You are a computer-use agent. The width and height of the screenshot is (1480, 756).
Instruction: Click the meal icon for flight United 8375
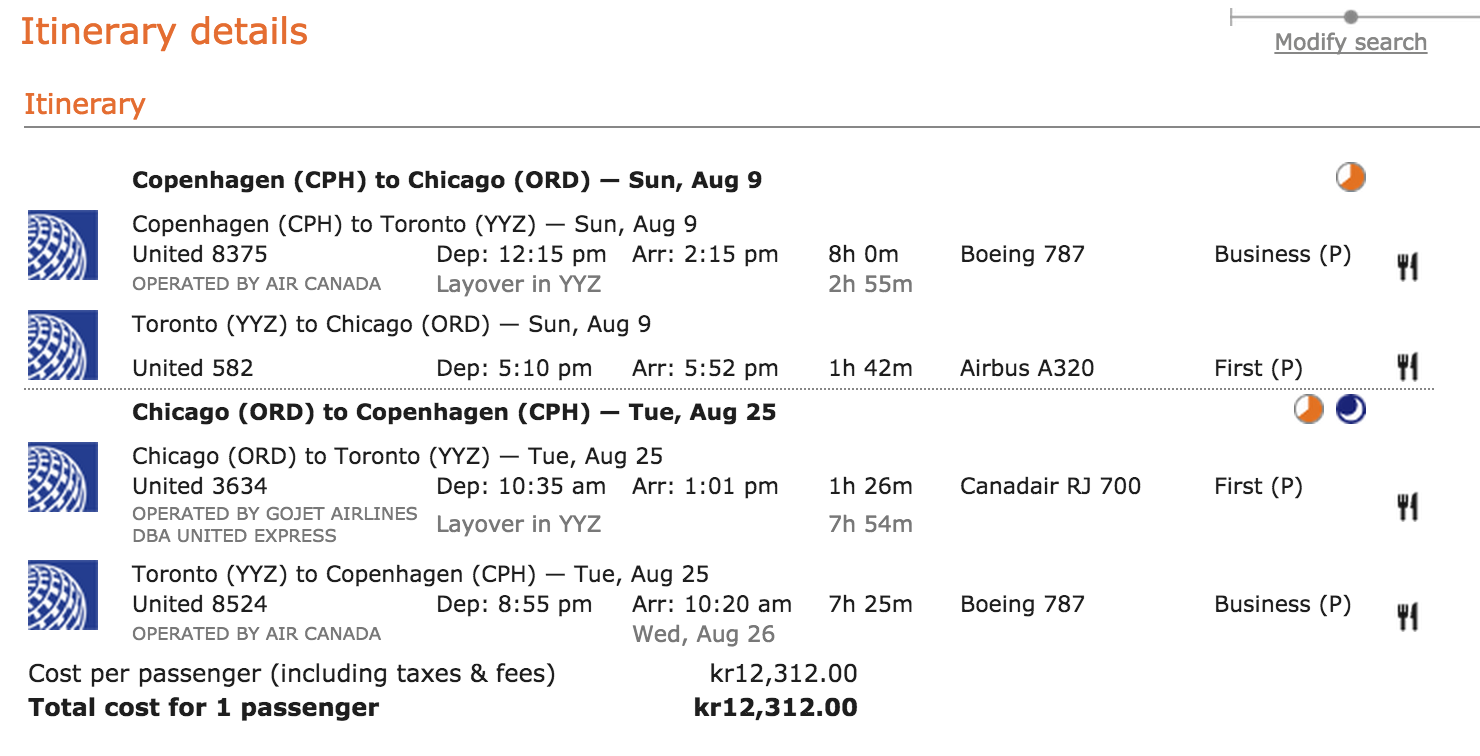1408,267
